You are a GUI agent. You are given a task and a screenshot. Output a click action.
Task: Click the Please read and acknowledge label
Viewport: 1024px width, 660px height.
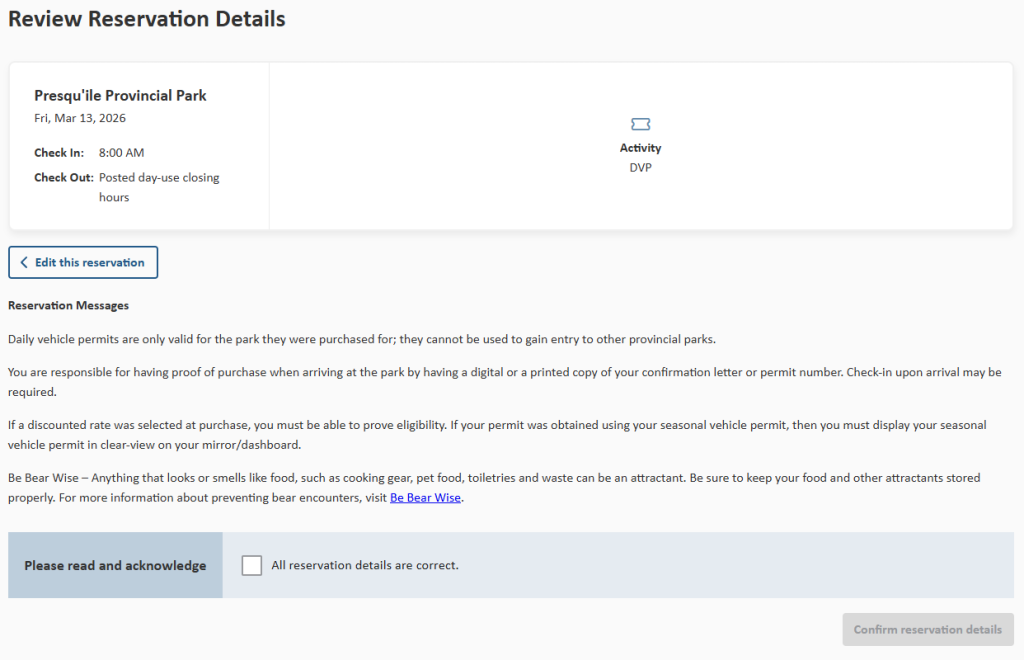click(115, 565)
